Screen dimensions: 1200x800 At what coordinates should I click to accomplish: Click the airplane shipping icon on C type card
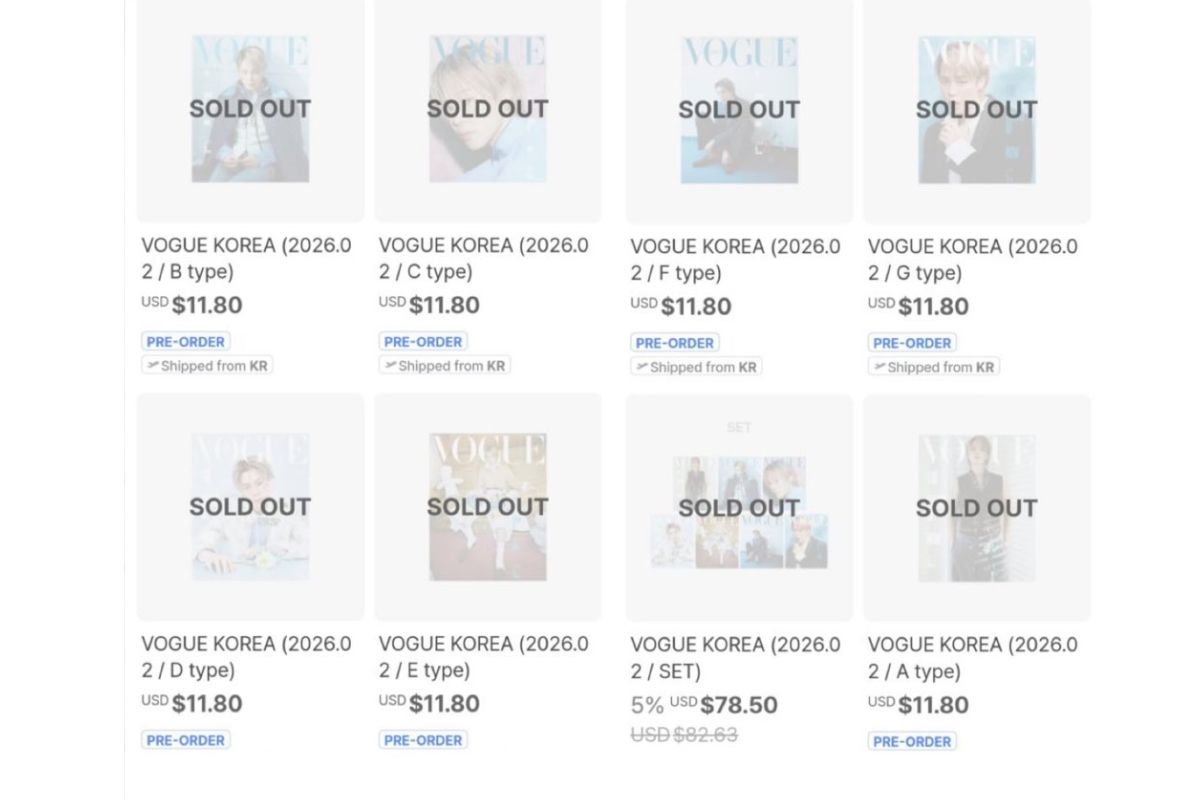(390, 366)
